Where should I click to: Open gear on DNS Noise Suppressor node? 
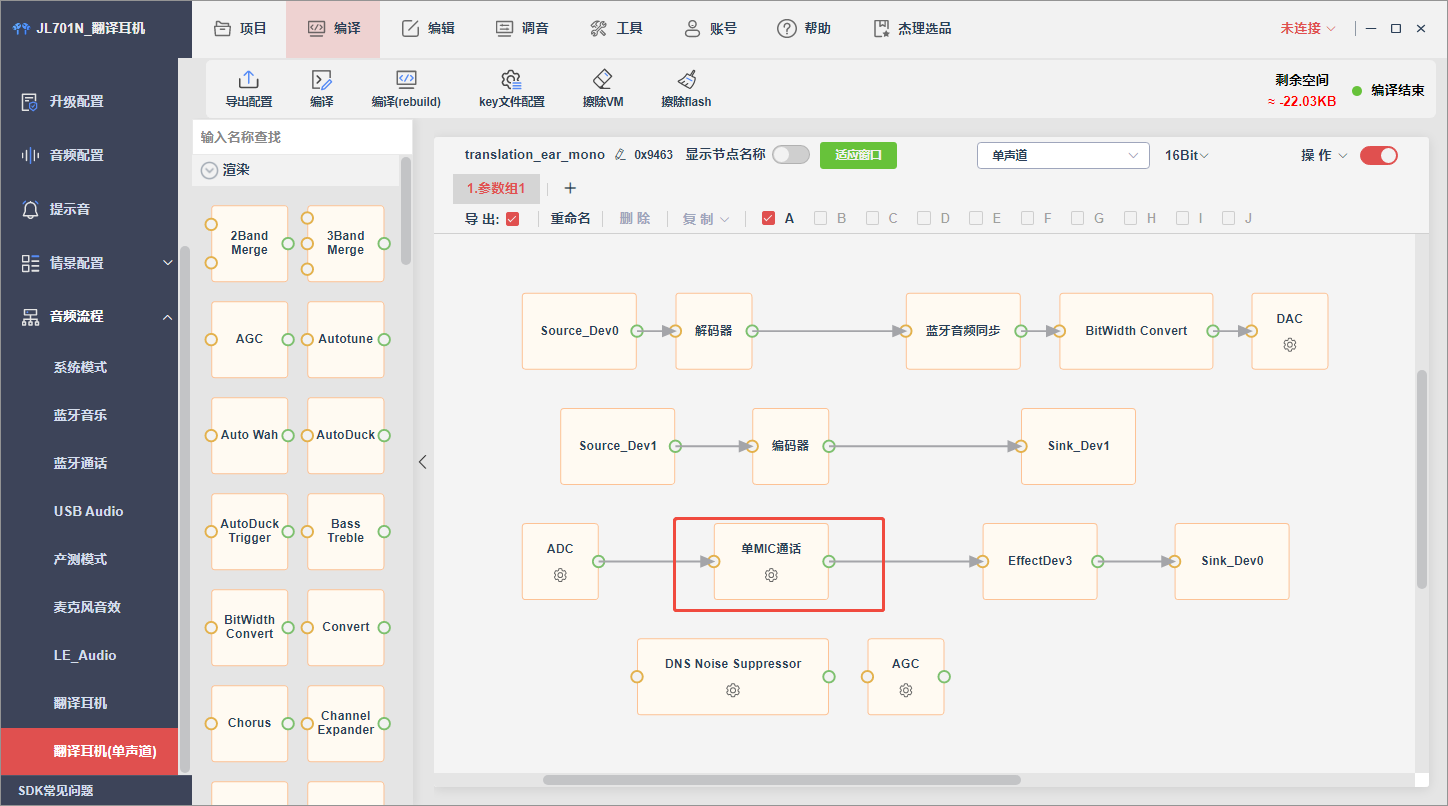(733, 690)
